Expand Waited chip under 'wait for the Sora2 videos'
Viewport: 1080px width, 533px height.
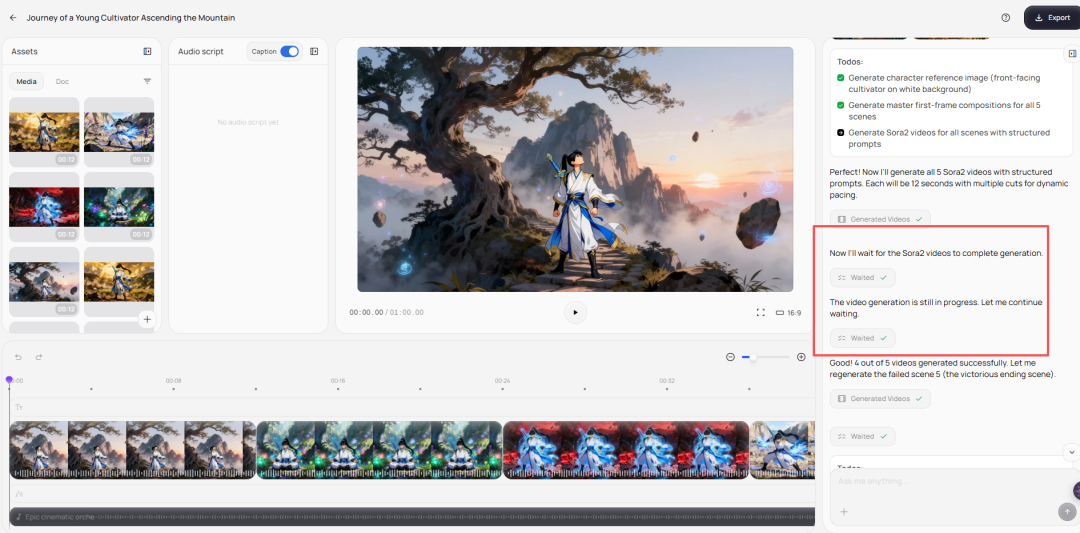pos(862,278)
